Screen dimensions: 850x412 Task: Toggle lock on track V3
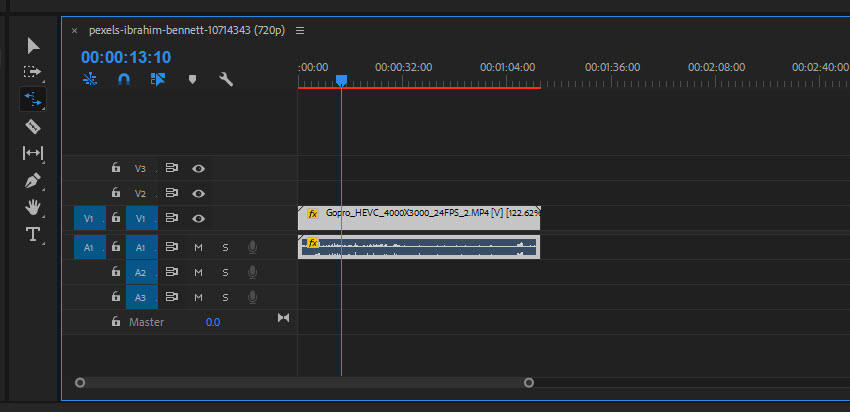pyautogui.click(x=115, y=168)
